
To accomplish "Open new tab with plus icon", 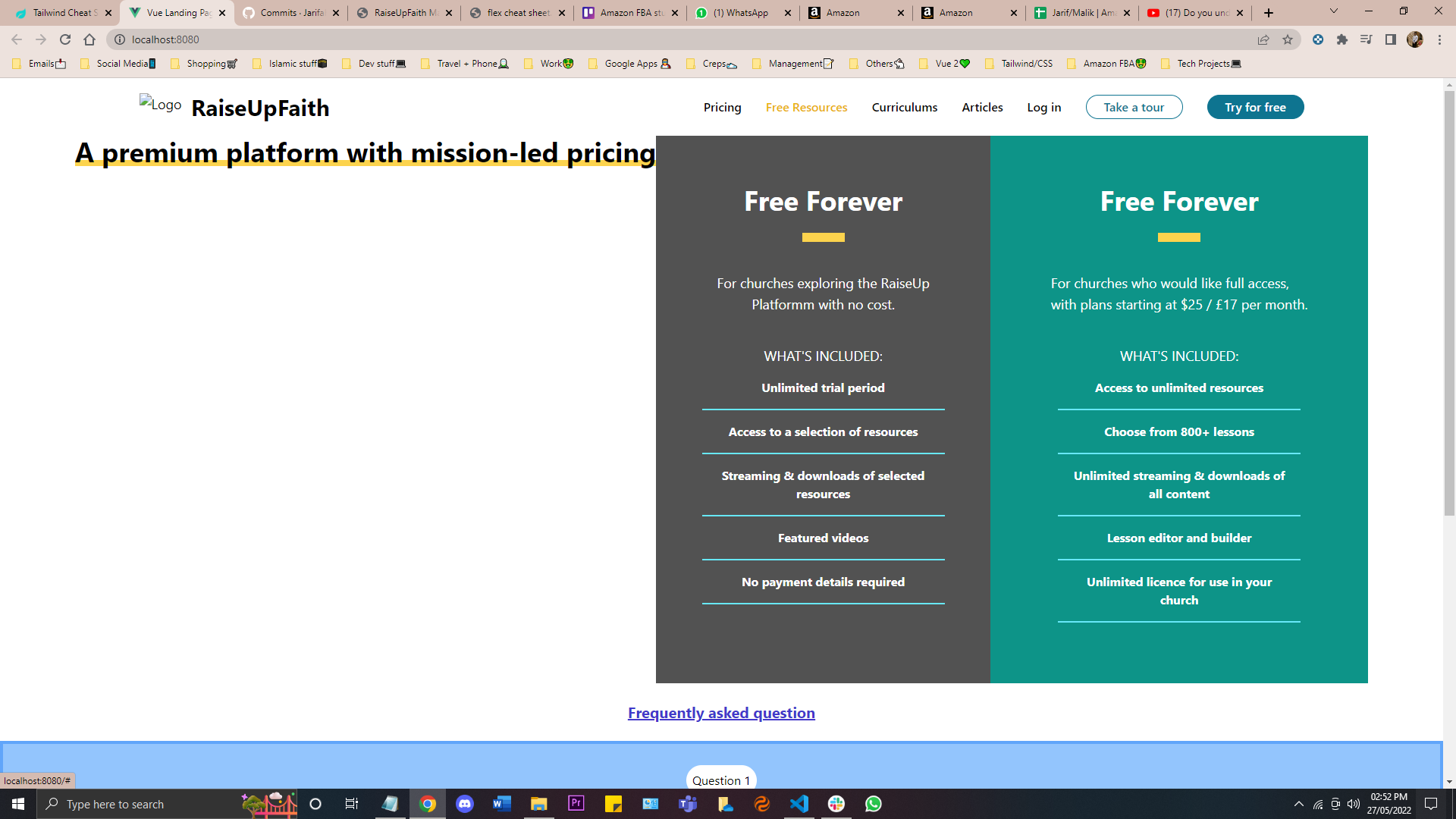I will [x=1269, y=13].
